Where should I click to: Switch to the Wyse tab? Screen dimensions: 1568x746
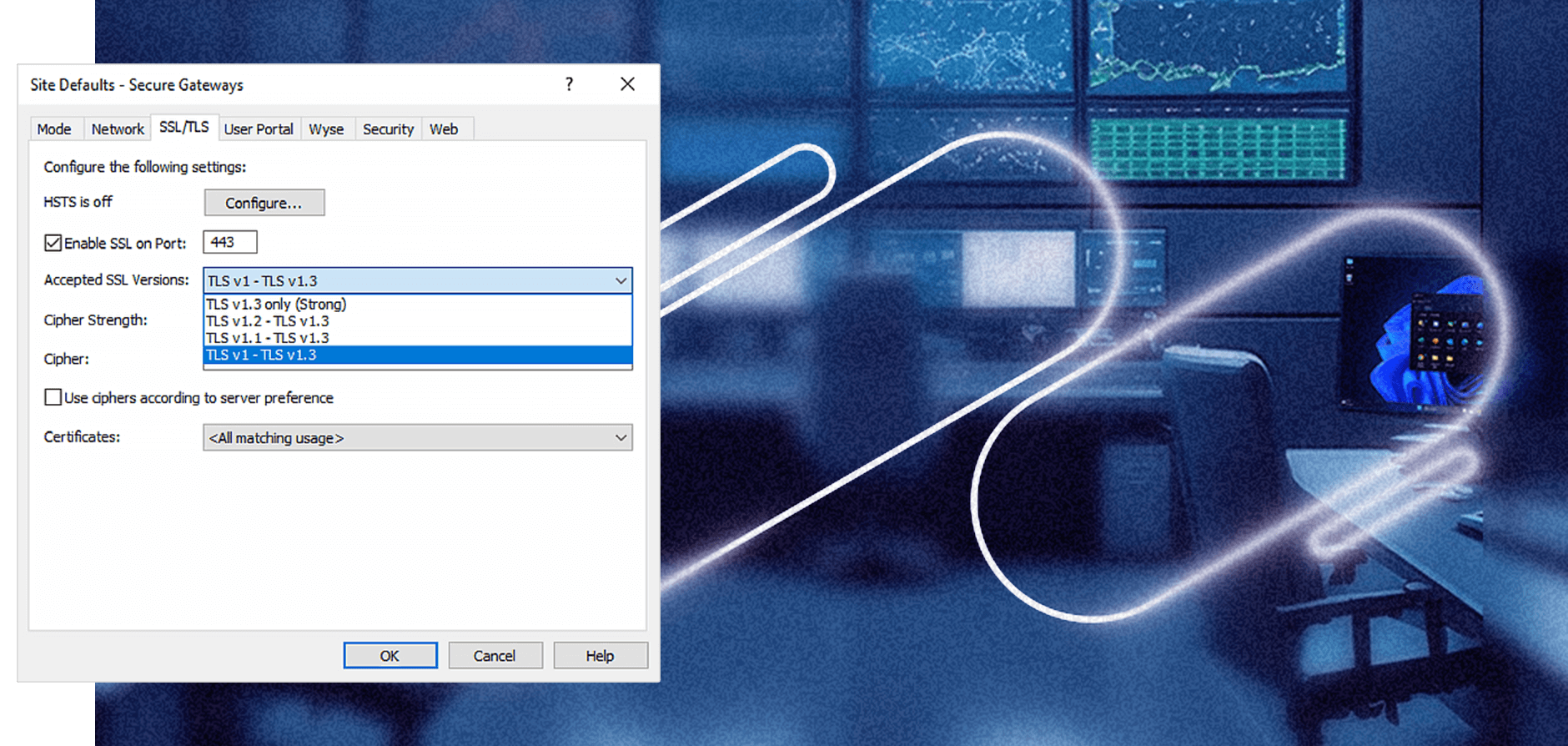[326, 129]
